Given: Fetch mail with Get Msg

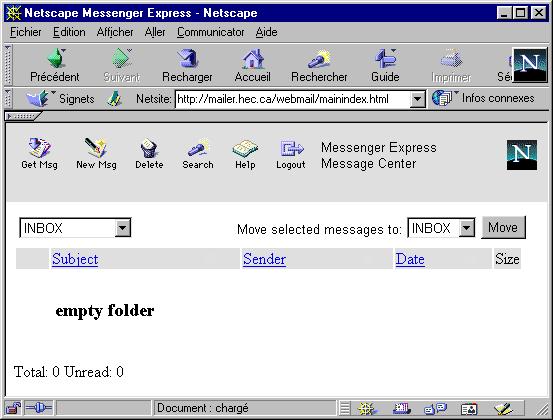Looking at the screenshot, I should (39, 153).
